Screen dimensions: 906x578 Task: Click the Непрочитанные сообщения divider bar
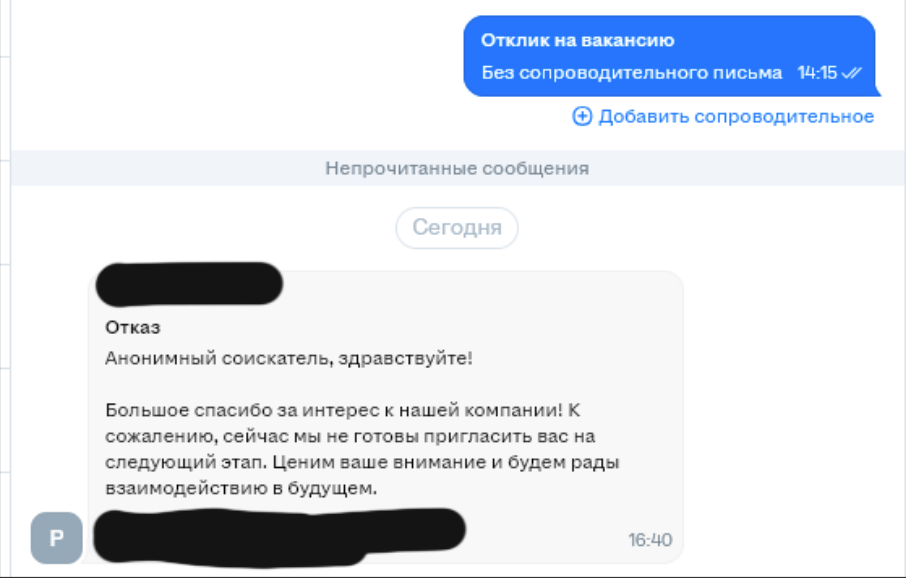point(457,169)
